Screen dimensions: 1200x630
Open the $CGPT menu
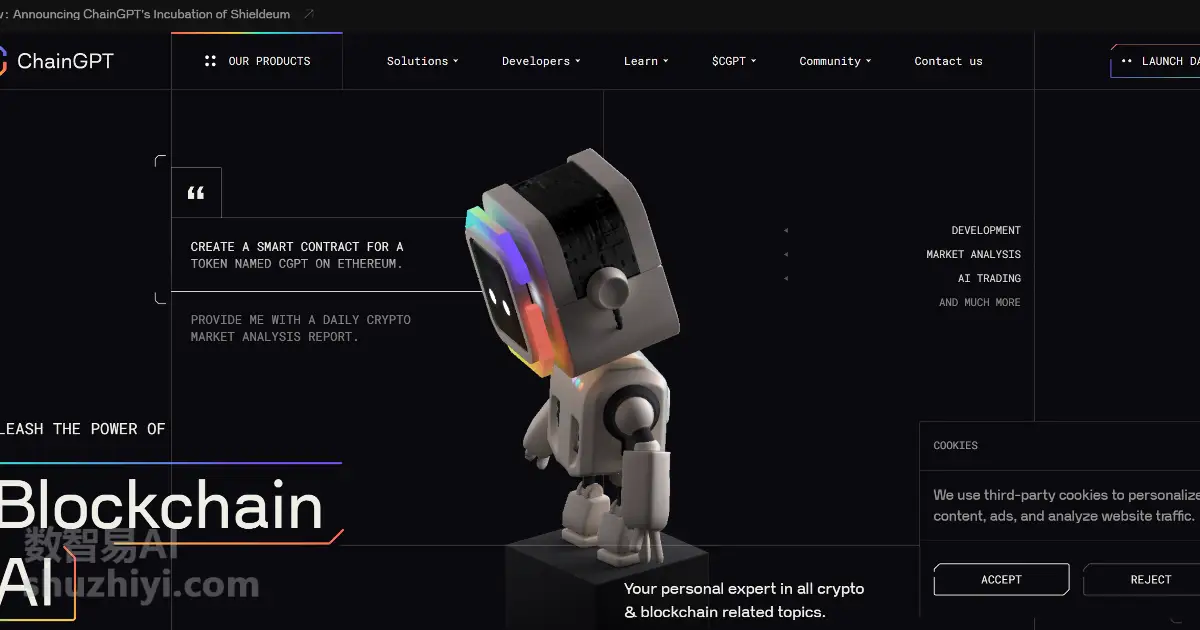pyautogui.click(x=734, y=61)
